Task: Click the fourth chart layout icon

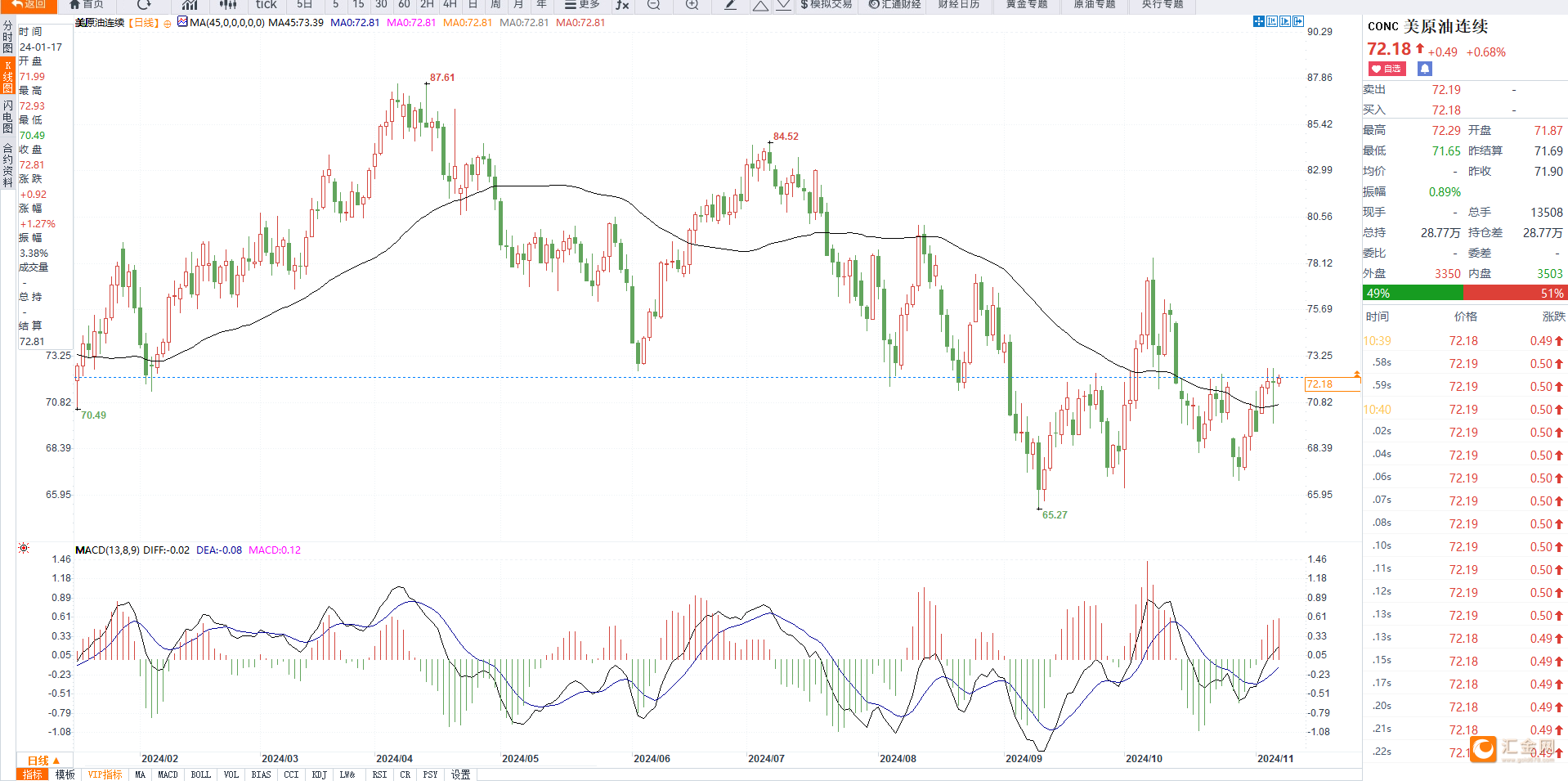Action: click(1298, 21)
